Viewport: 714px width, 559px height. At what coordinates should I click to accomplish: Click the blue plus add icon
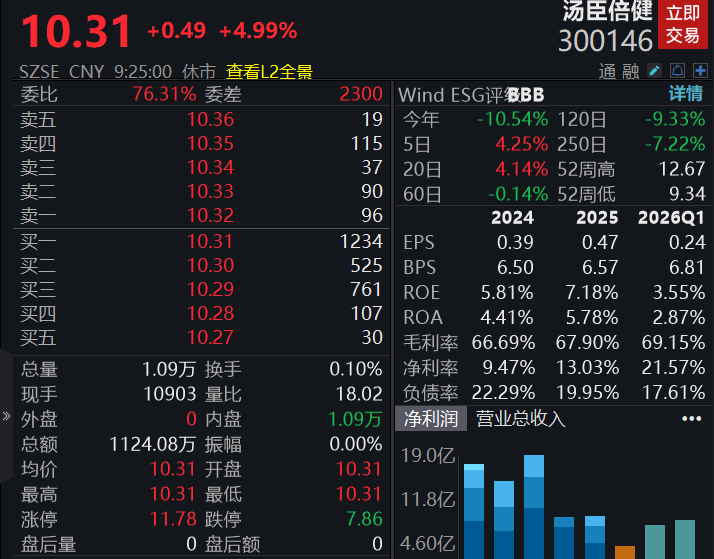[x=700, y=71]
